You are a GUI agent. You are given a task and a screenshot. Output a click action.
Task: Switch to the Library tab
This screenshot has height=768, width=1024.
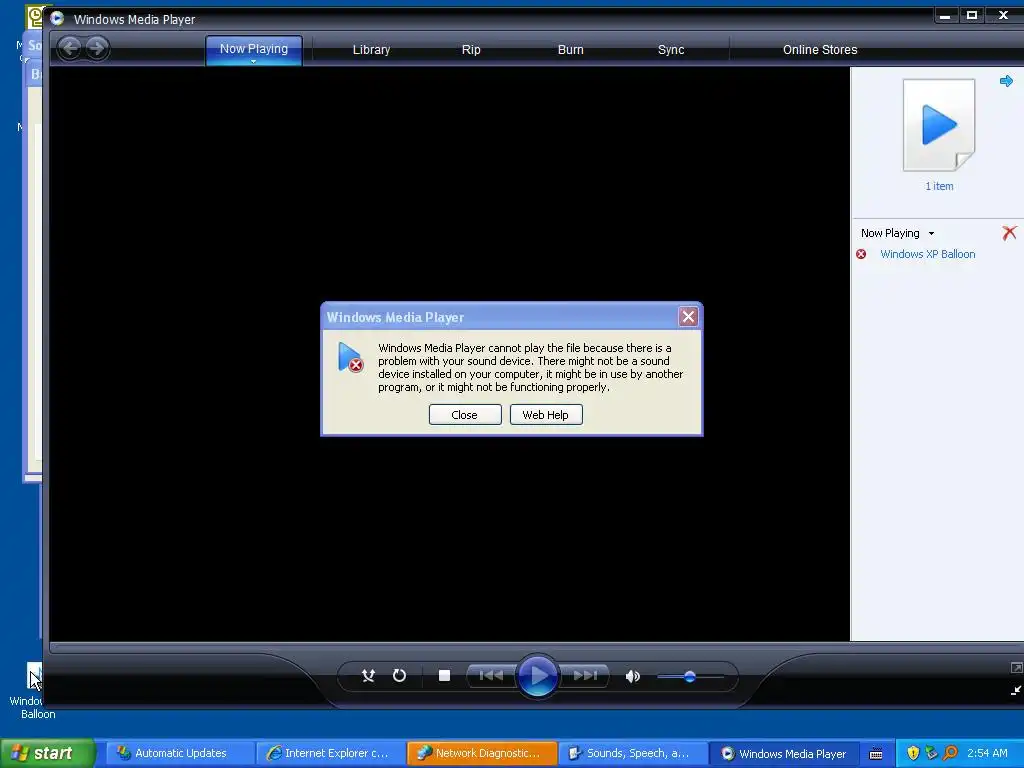(x=371, y=50)
